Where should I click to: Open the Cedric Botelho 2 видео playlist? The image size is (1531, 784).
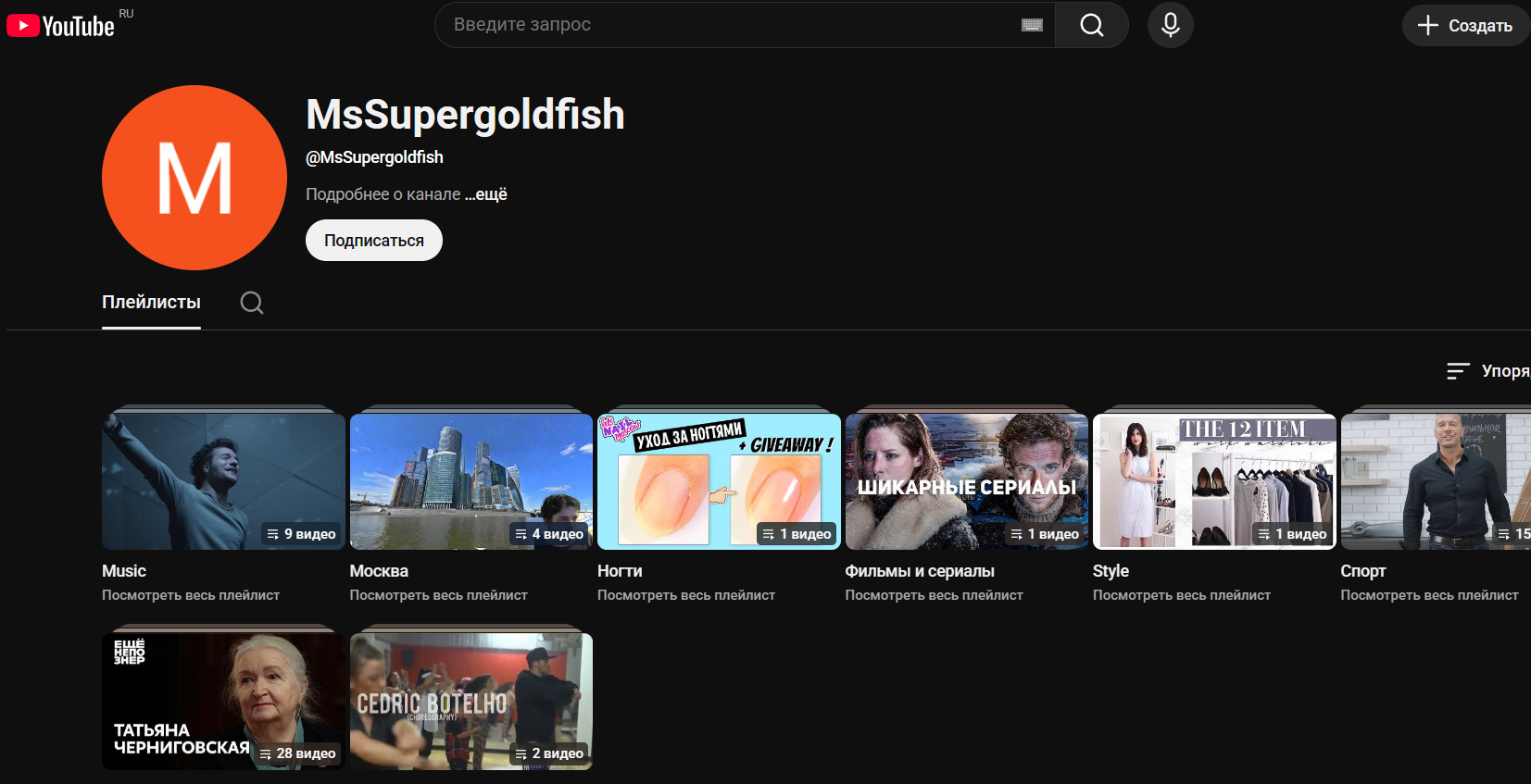click(471, 702)
